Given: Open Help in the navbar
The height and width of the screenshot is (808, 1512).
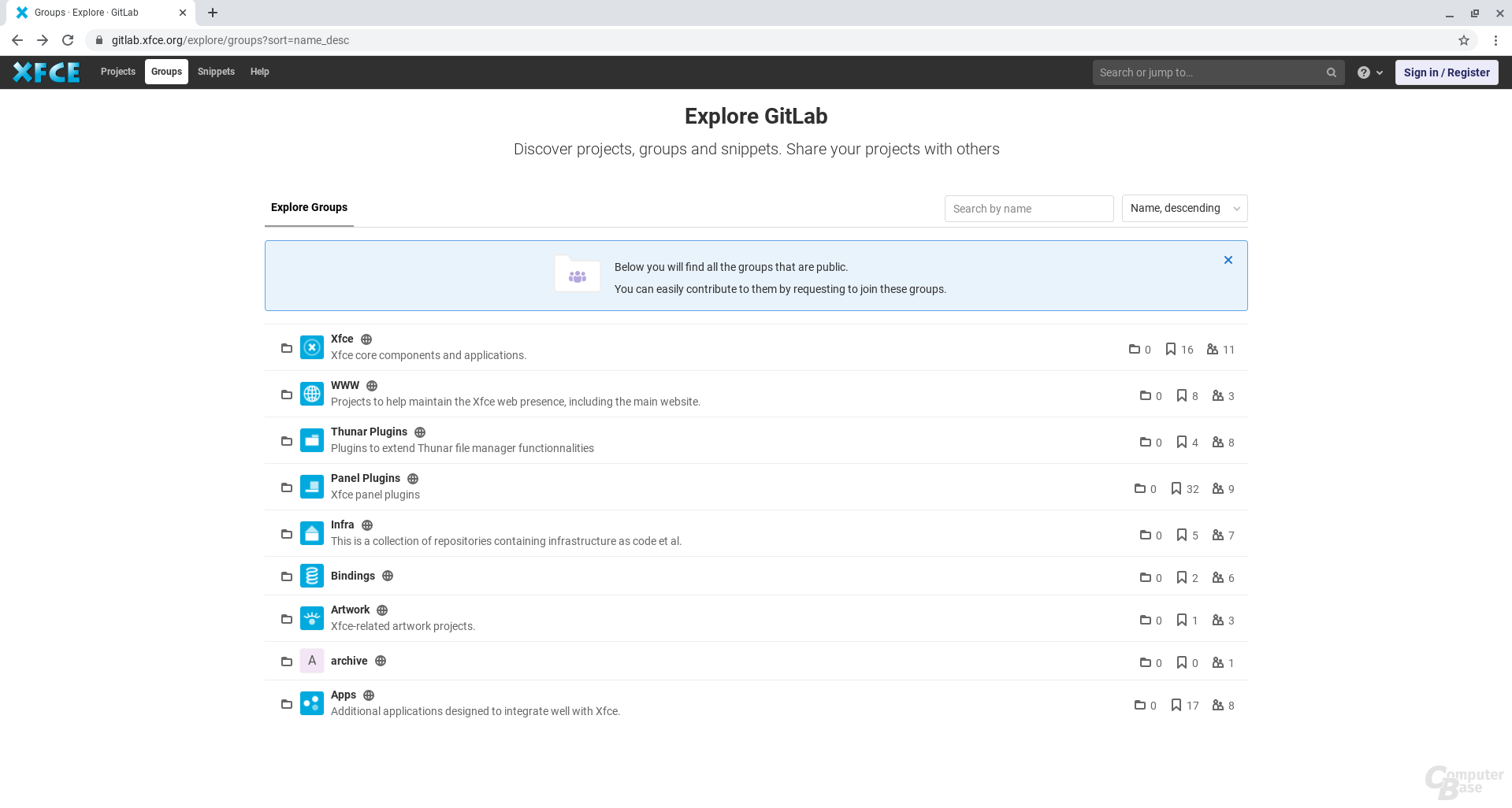Looking at the screenshot, I should coord(260,72).
